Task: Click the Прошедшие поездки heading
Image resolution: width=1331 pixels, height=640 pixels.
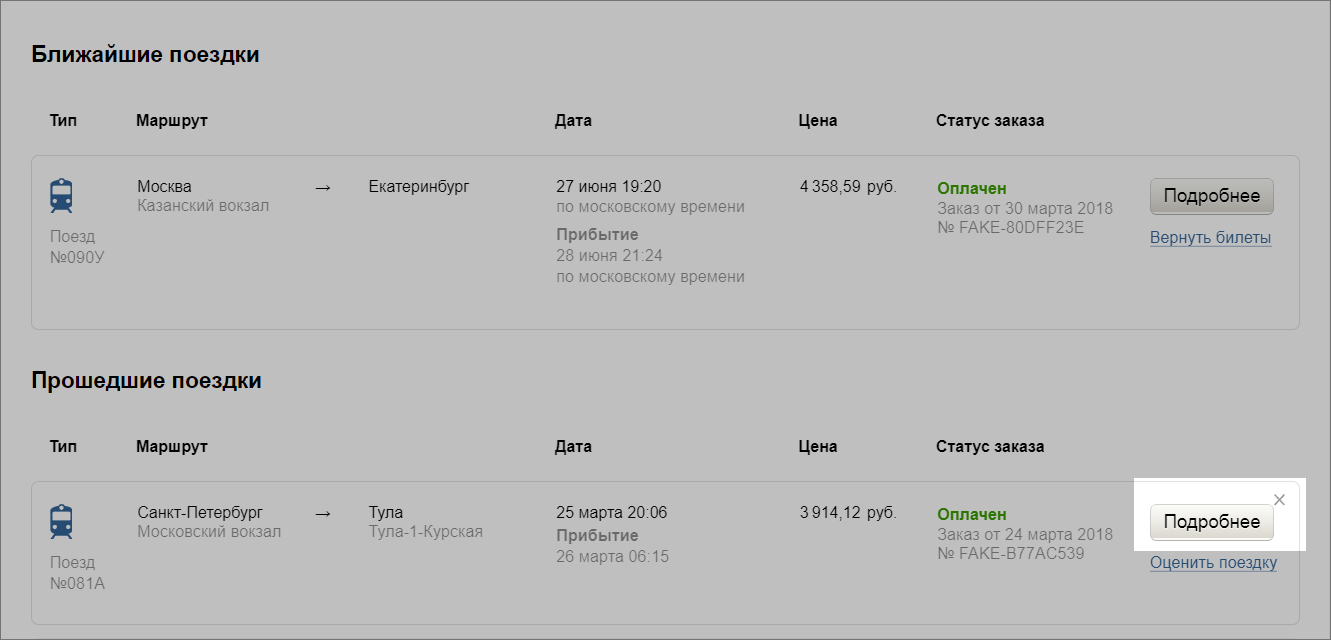Action: [x=146, y=380]
